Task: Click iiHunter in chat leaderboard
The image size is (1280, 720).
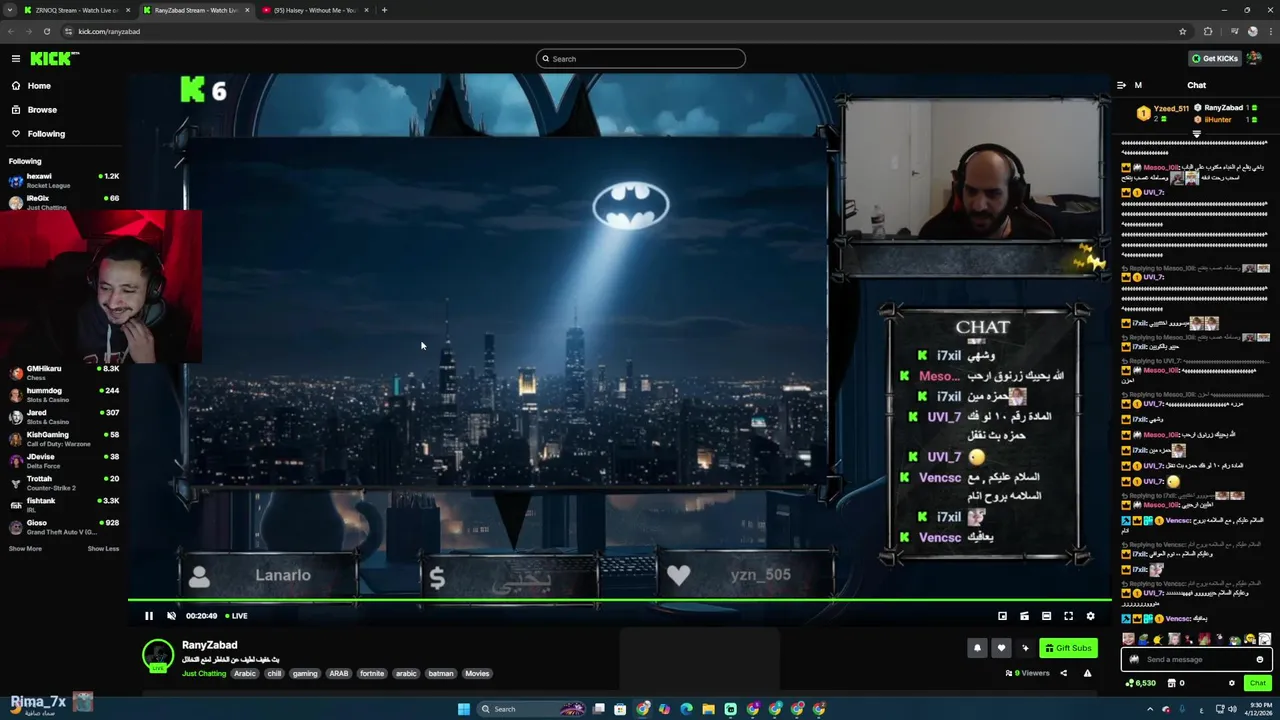Action: click(1218, 120)
